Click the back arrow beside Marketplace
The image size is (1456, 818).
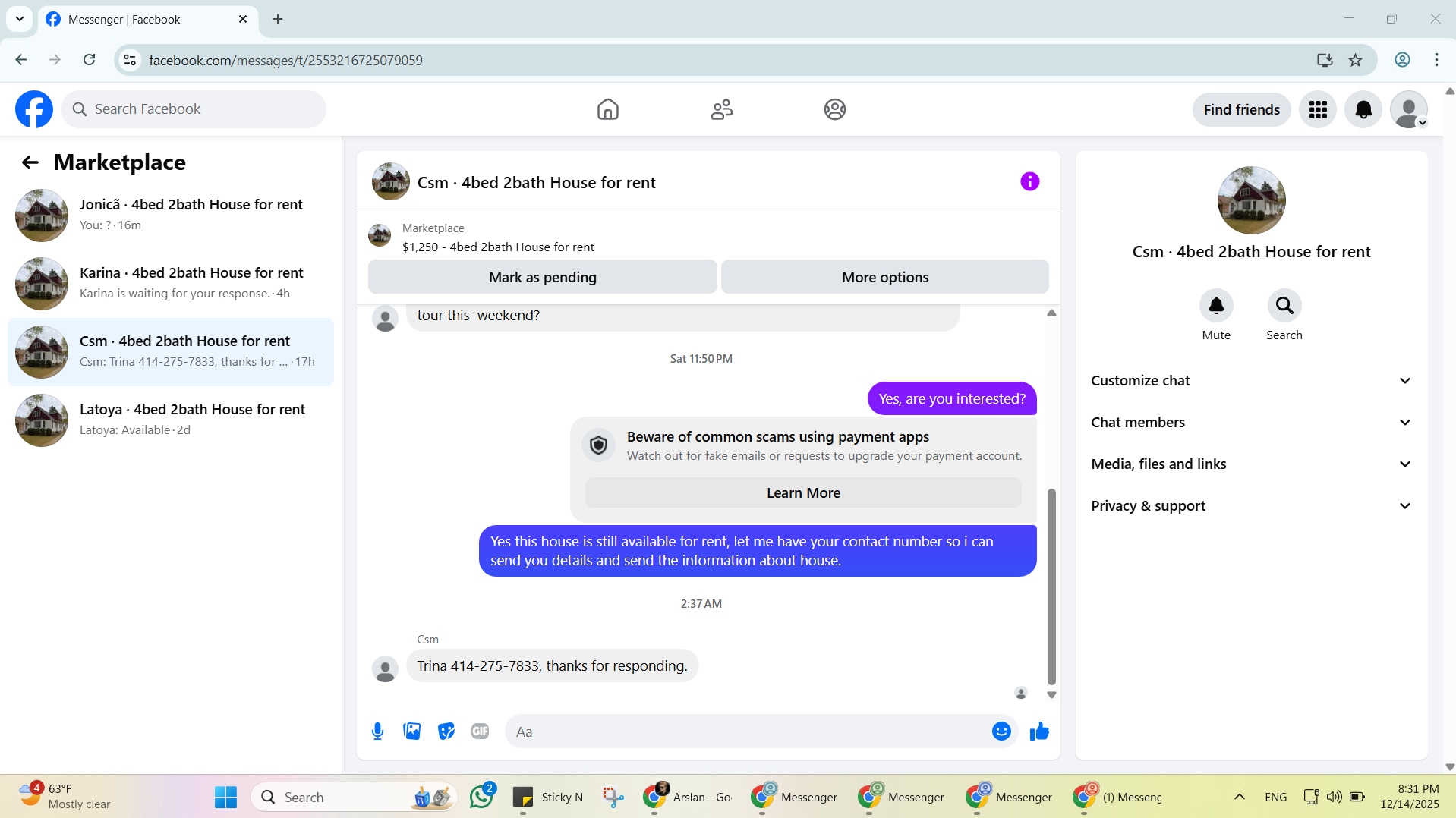coord(30,162)
